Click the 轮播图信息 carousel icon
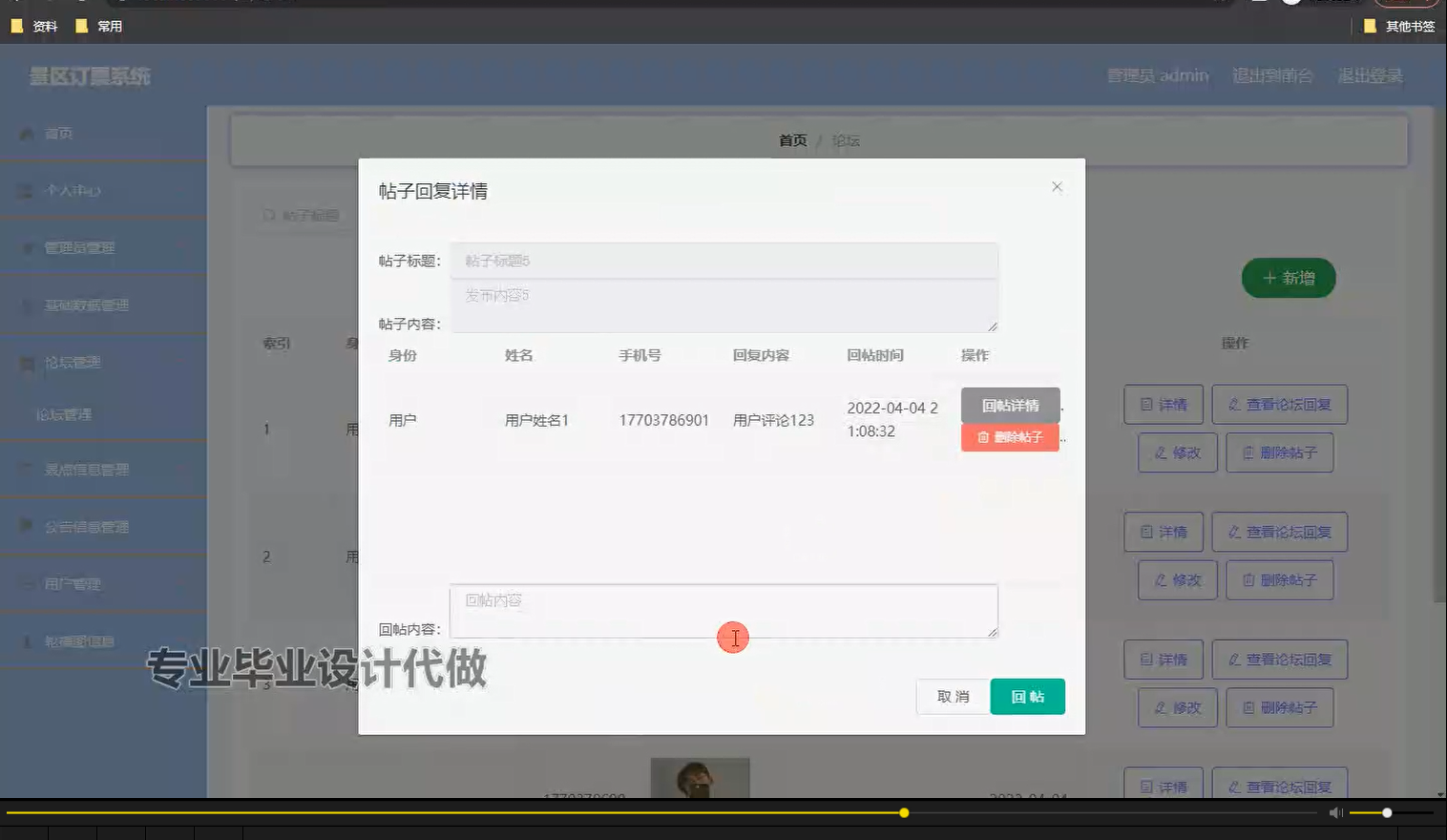This screenshot has height=840, width=1447. pyautogui.click(x=27, y=641)
